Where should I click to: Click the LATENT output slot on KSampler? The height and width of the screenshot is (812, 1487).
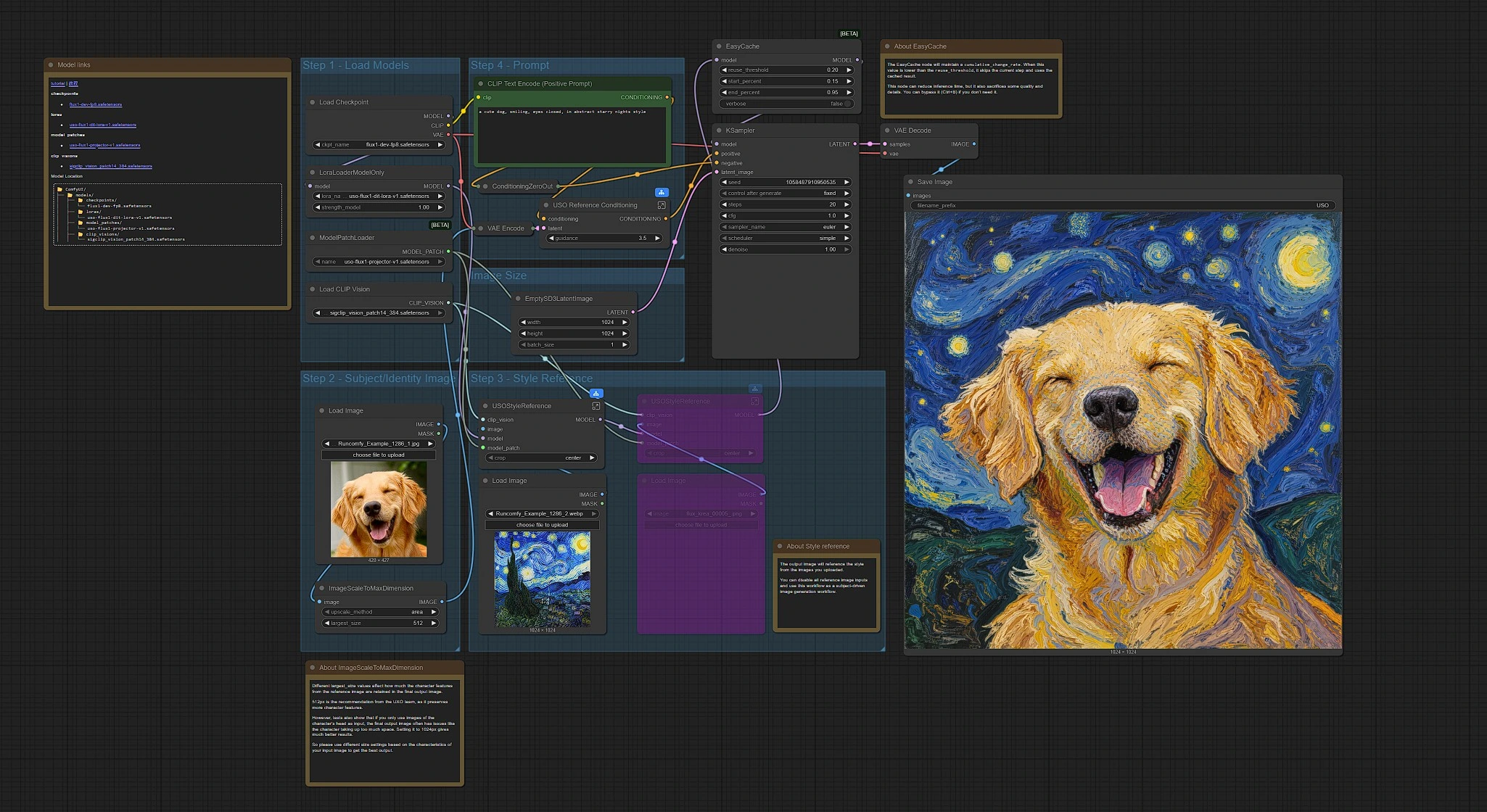(x=855, y=144)
